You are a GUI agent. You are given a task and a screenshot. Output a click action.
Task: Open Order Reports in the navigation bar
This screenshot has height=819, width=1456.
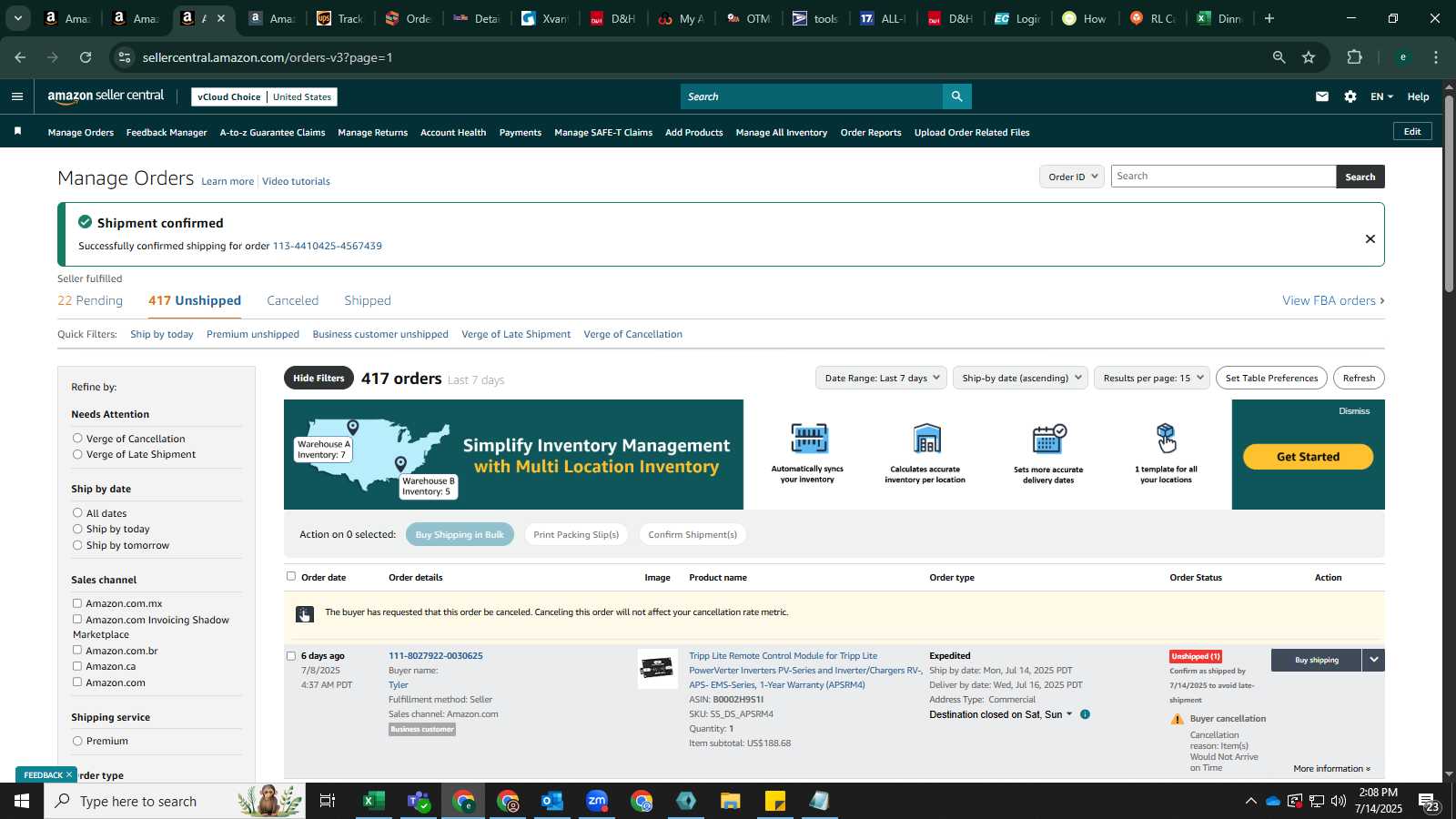click(871, 132)
